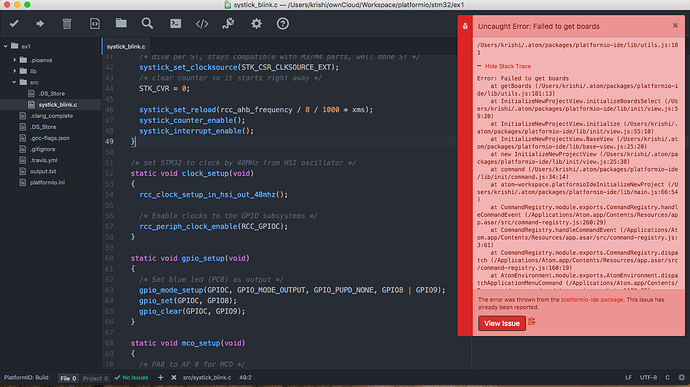This screenshot has width=690, height=387.
Task: Dismiss the Uncaught Error notification
Action: (x=675, y=26)
